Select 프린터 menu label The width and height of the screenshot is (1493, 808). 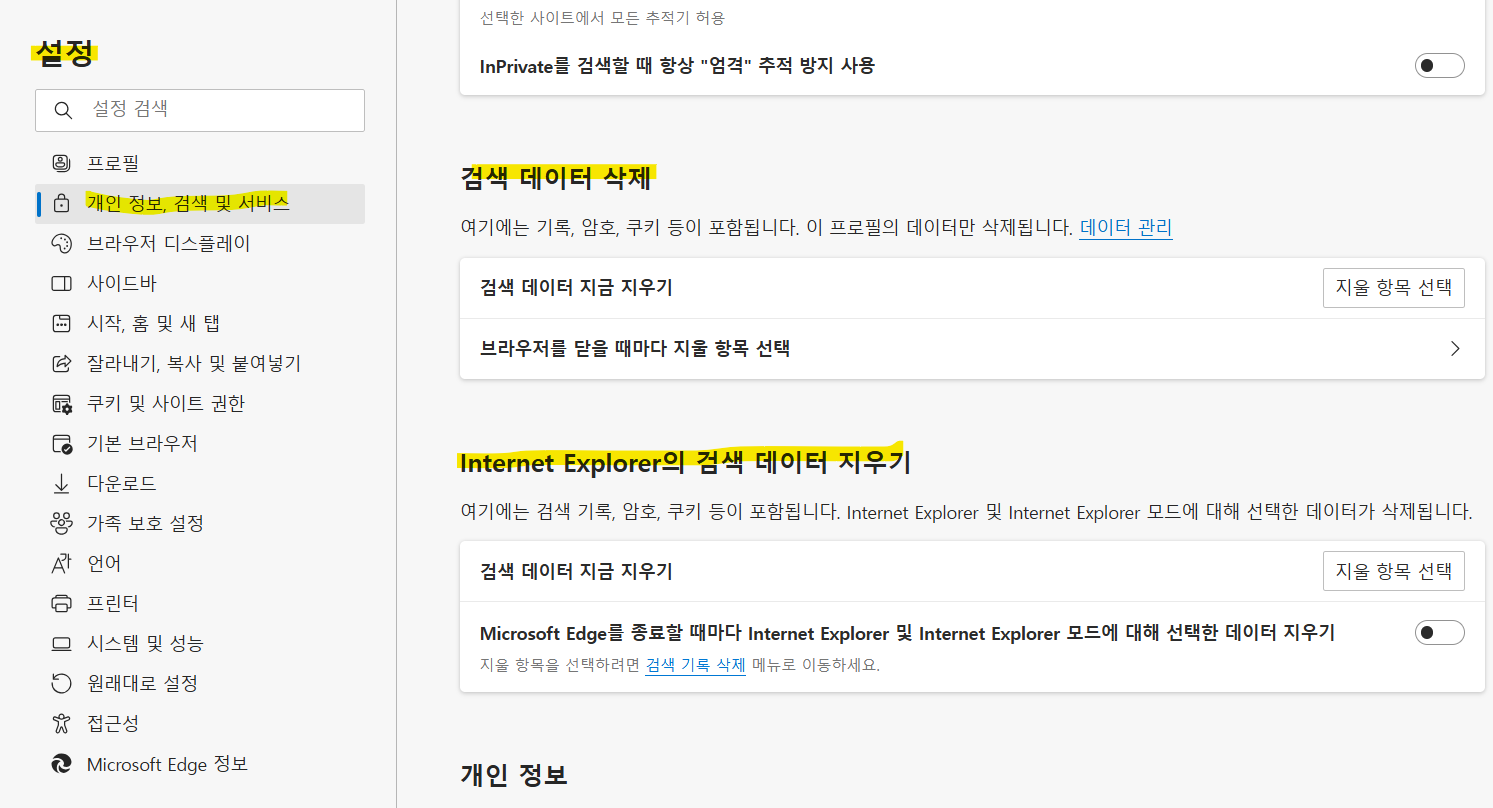[113, 603]
